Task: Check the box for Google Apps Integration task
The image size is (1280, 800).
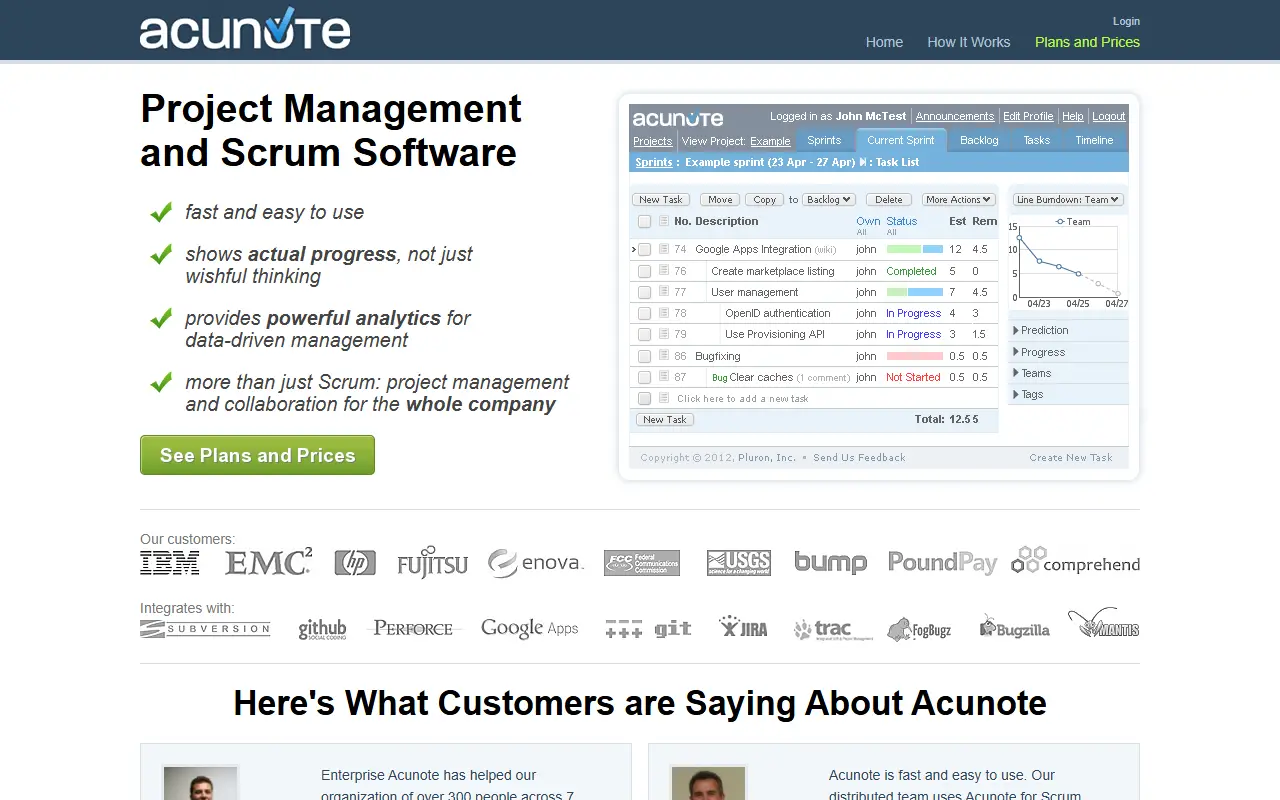Action: click(645, 250)
